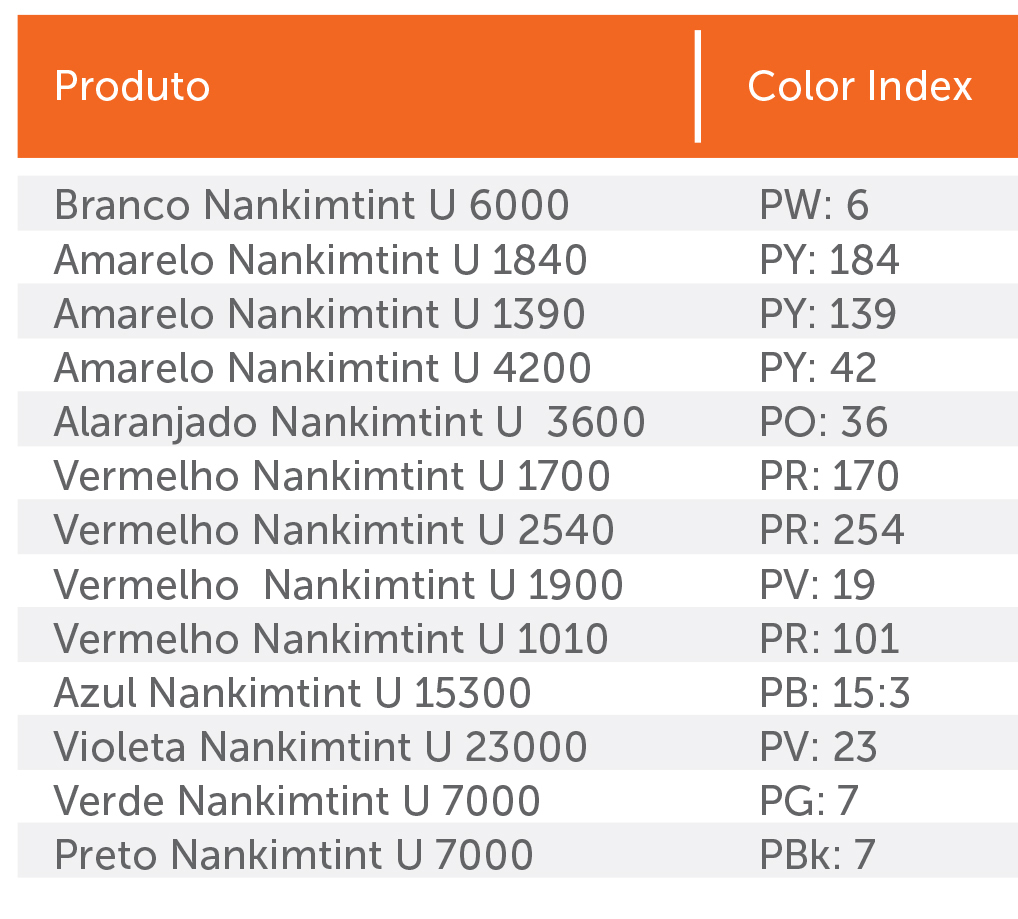This screenshot has height=919, width=1018.
Task: Select Amarelo Nankimtint U 1840 product
Action: pyautogui.click(x=320, y=260)
